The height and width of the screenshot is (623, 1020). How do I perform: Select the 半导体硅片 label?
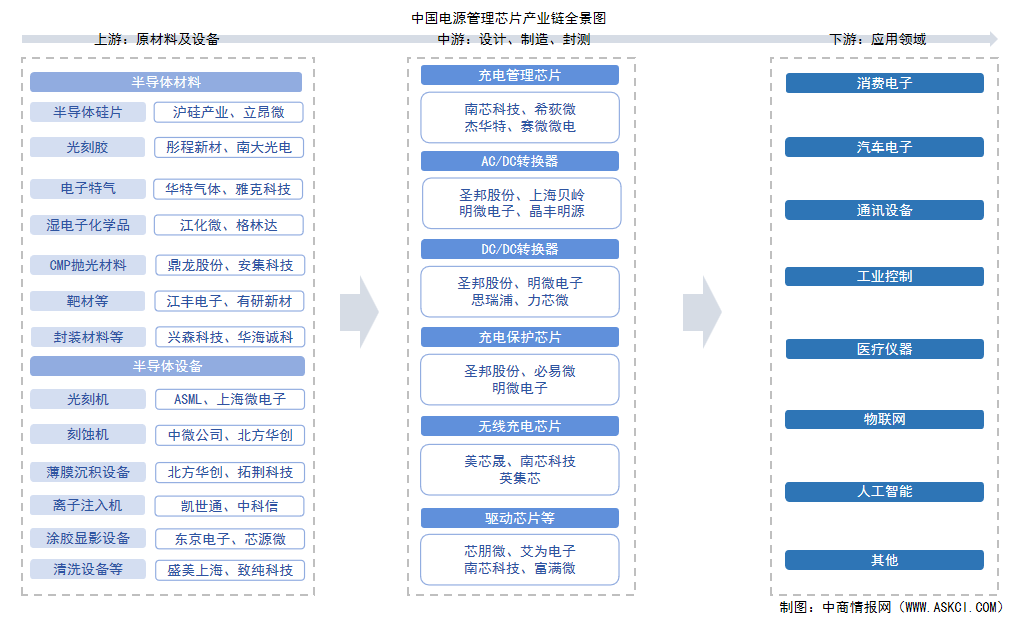pyautogui.click(x=87, y=112)
